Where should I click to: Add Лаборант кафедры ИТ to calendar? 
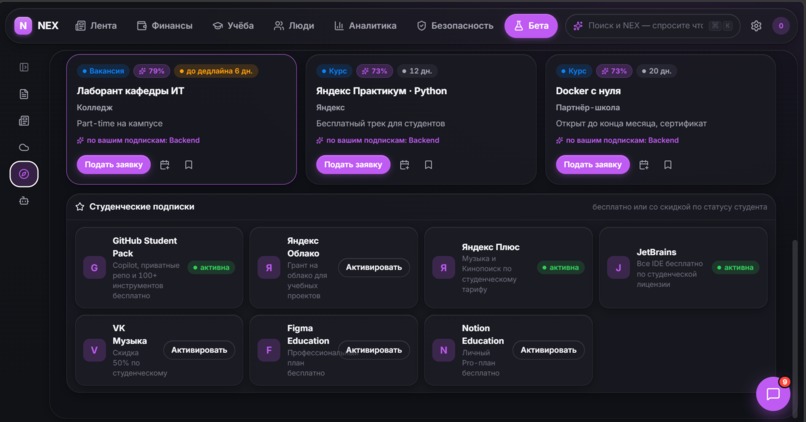[x=164, y=164]
